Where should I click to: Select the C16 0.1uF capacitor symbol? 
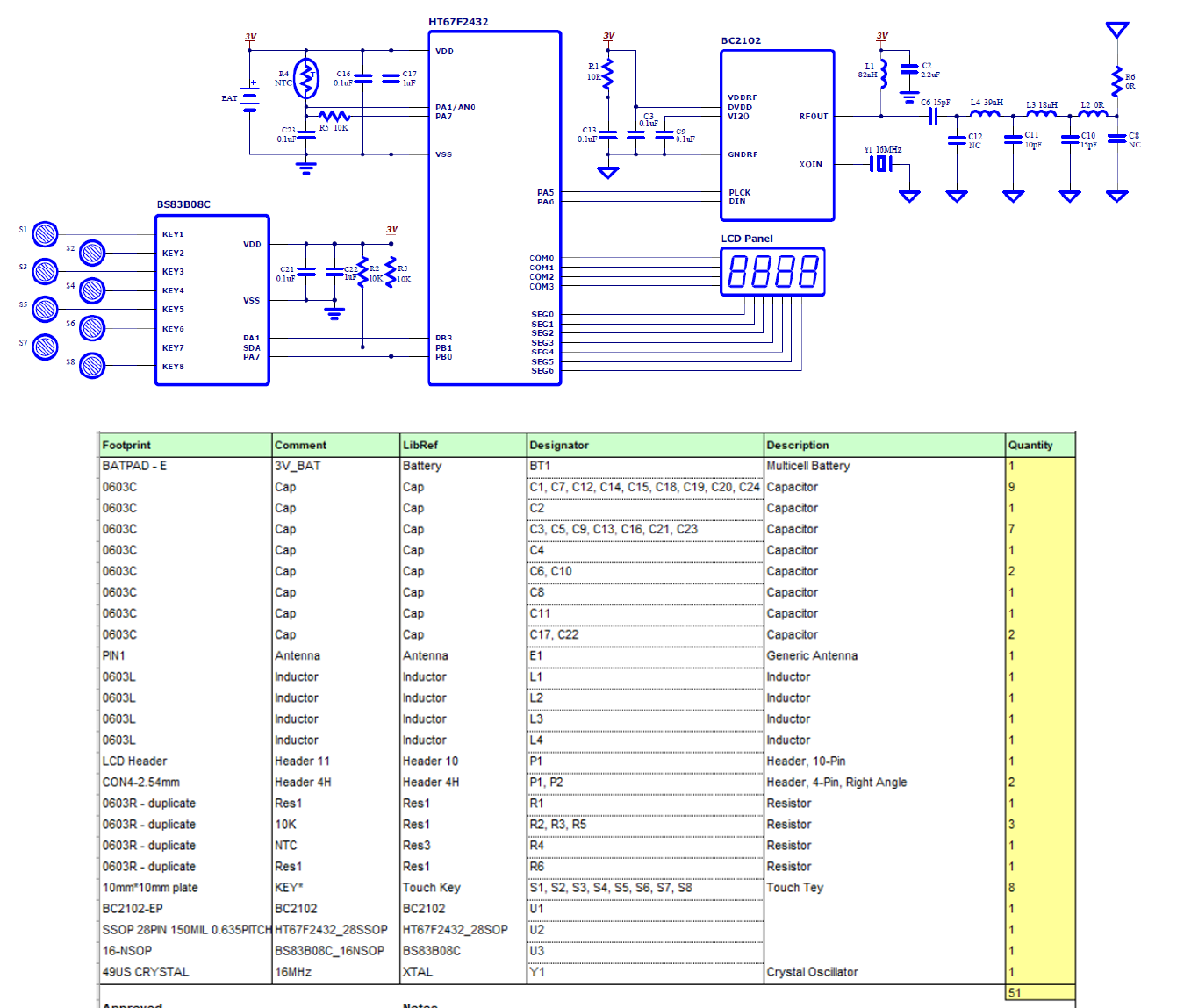click(x=362, y=79)
